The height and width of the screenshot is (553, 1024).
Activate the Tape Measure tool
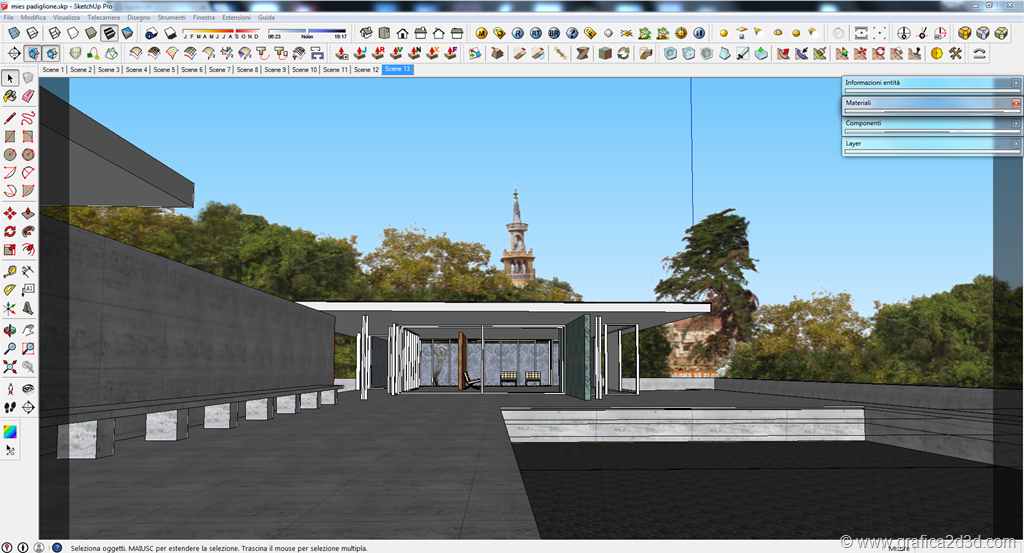click(10, 271)
